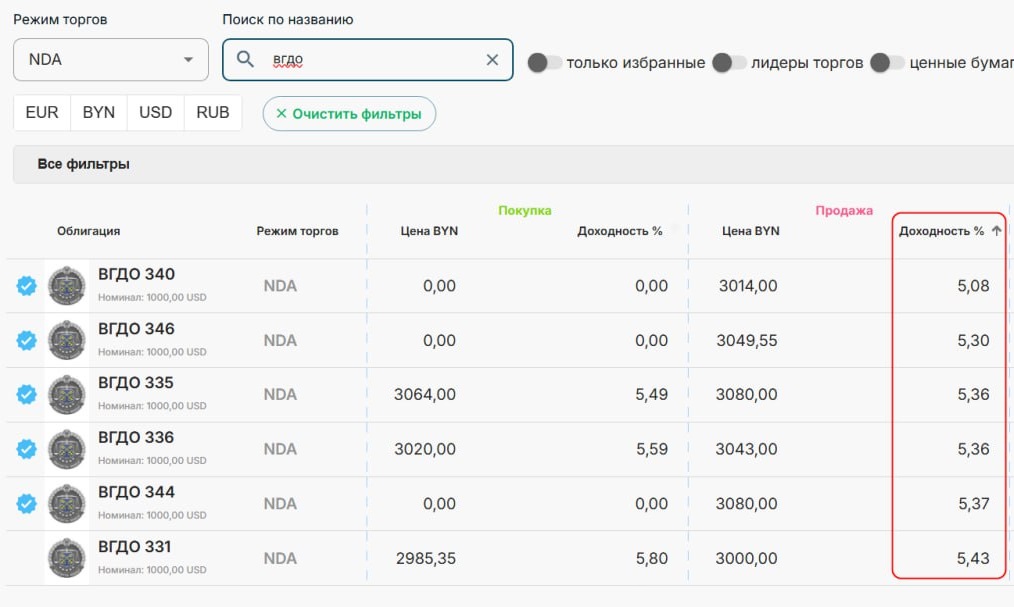Toggle the лидеры торгов switch
Image resolution: width=1014 pixels, height=607 pixels.
[x=729, y=63]
